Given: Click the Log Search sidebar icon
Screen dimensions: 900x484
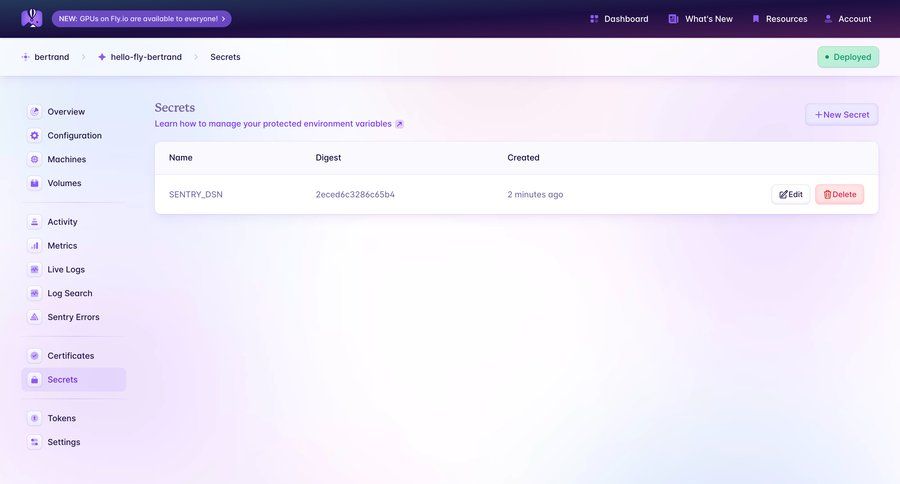Looking at the screenshot, I should (34, 293).
